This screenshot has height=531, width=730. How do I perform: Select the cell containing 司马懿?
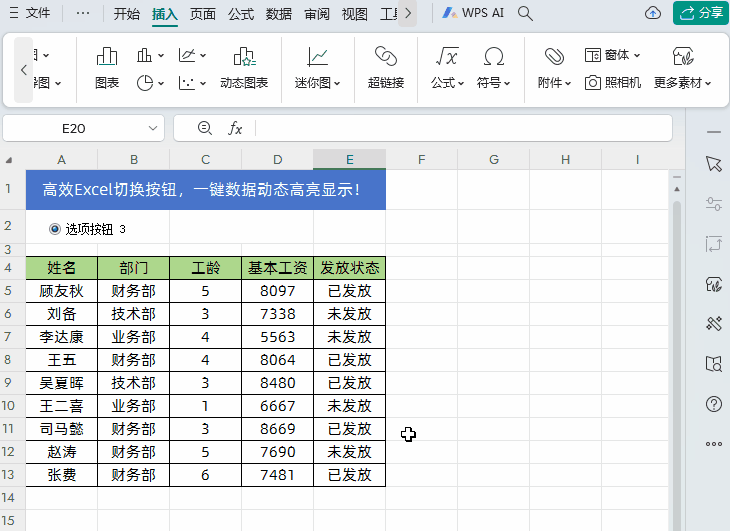[x=61, y=429]
